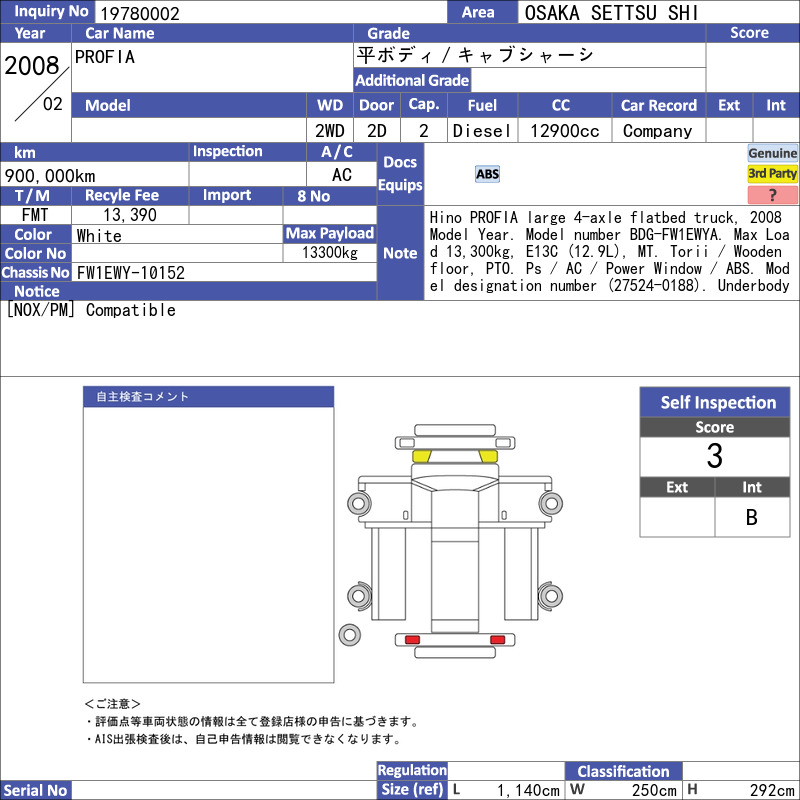The height and width of the screenshot is (800, 800).
Task: Click the 12900cc engine displacement value
Action: pyautogui.click(x=565, y=131)
